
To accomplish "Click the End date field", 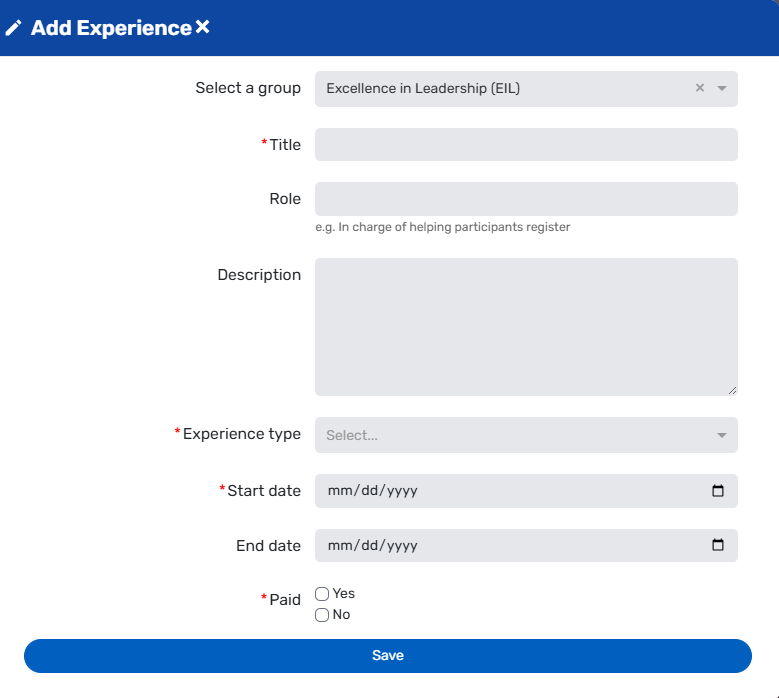I will pos(526,545).
